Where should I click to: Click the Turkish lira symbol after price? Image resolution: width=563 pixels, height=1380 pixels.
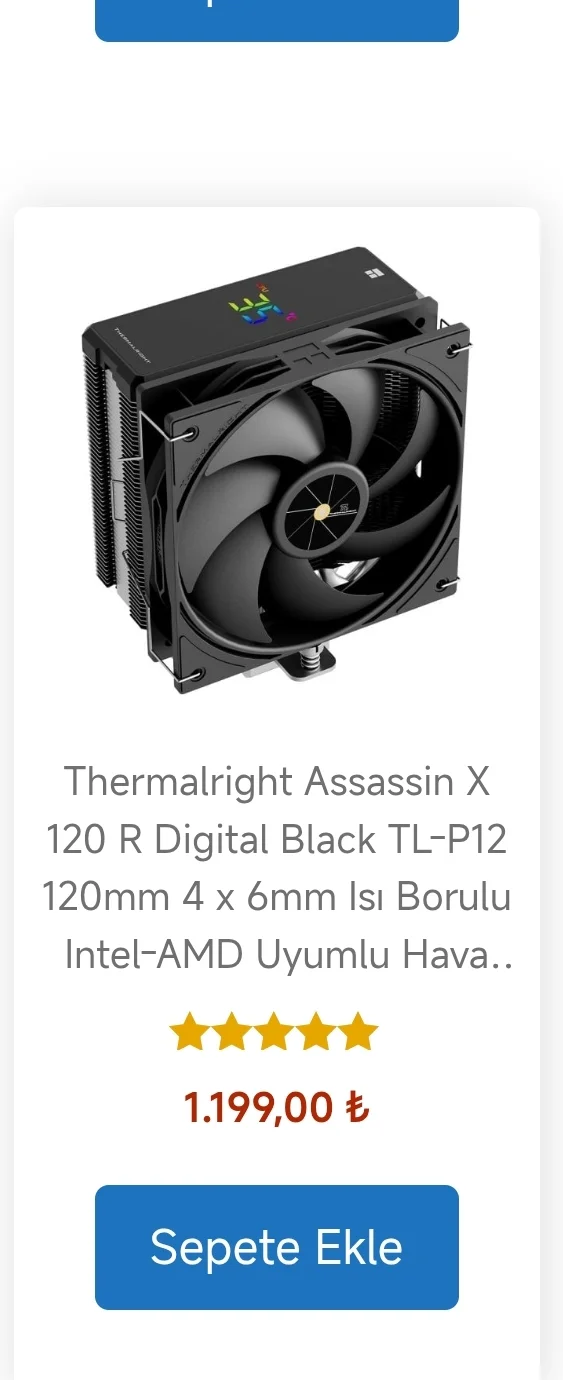tap(357, 1109)
